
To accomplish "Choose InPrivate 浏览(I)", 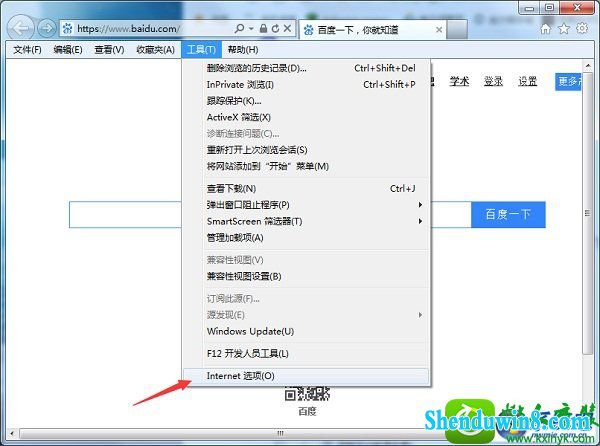I will tap(306, 85).
